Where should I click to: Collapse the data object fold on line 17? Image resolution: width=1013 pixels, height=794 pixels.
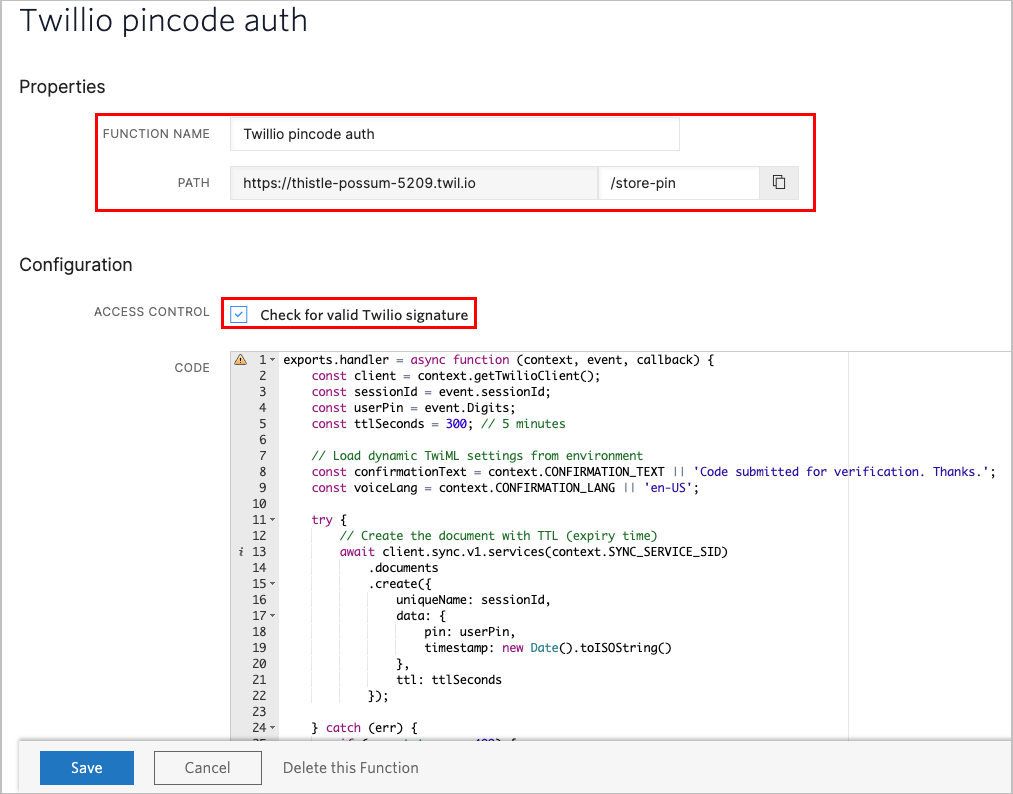point(273,616)
